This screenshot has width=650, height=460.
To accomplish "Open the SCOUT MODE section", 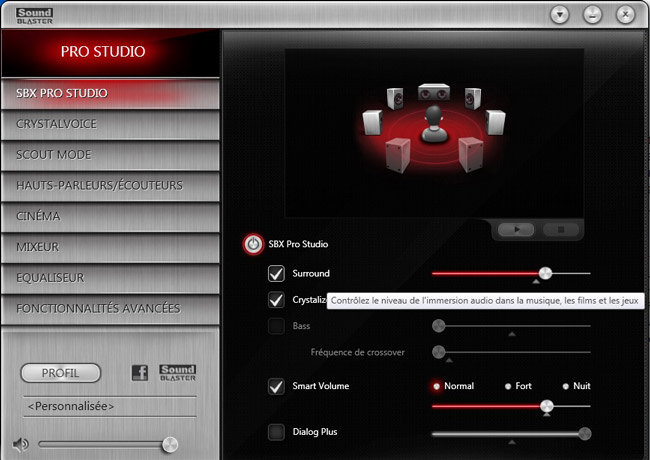I will (x=110, y=155).
